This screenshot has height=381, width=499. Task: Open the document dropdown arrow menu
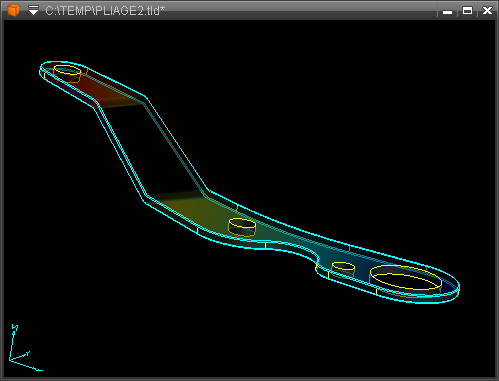(33, 11)
